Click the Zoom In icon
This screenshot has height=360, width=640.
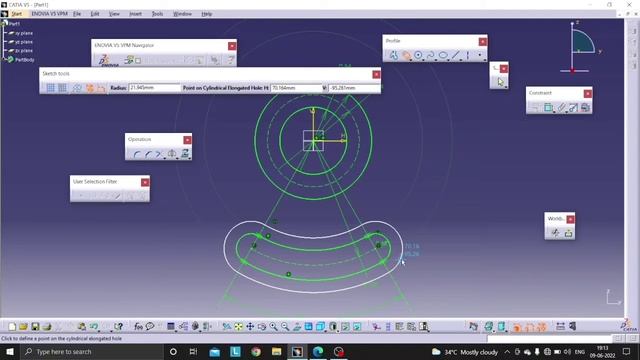click(273, 327)
